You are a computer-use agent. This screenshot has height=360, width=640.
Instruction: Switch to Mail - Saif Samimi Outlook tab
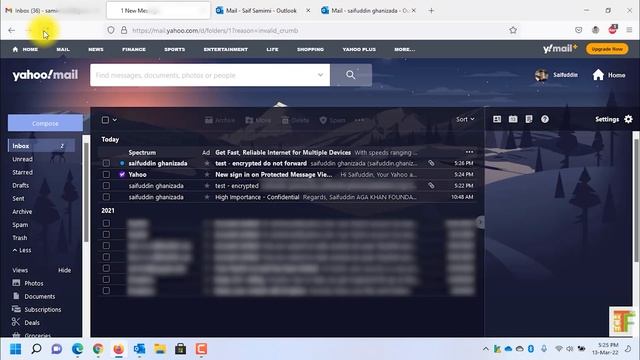[262, 11]
